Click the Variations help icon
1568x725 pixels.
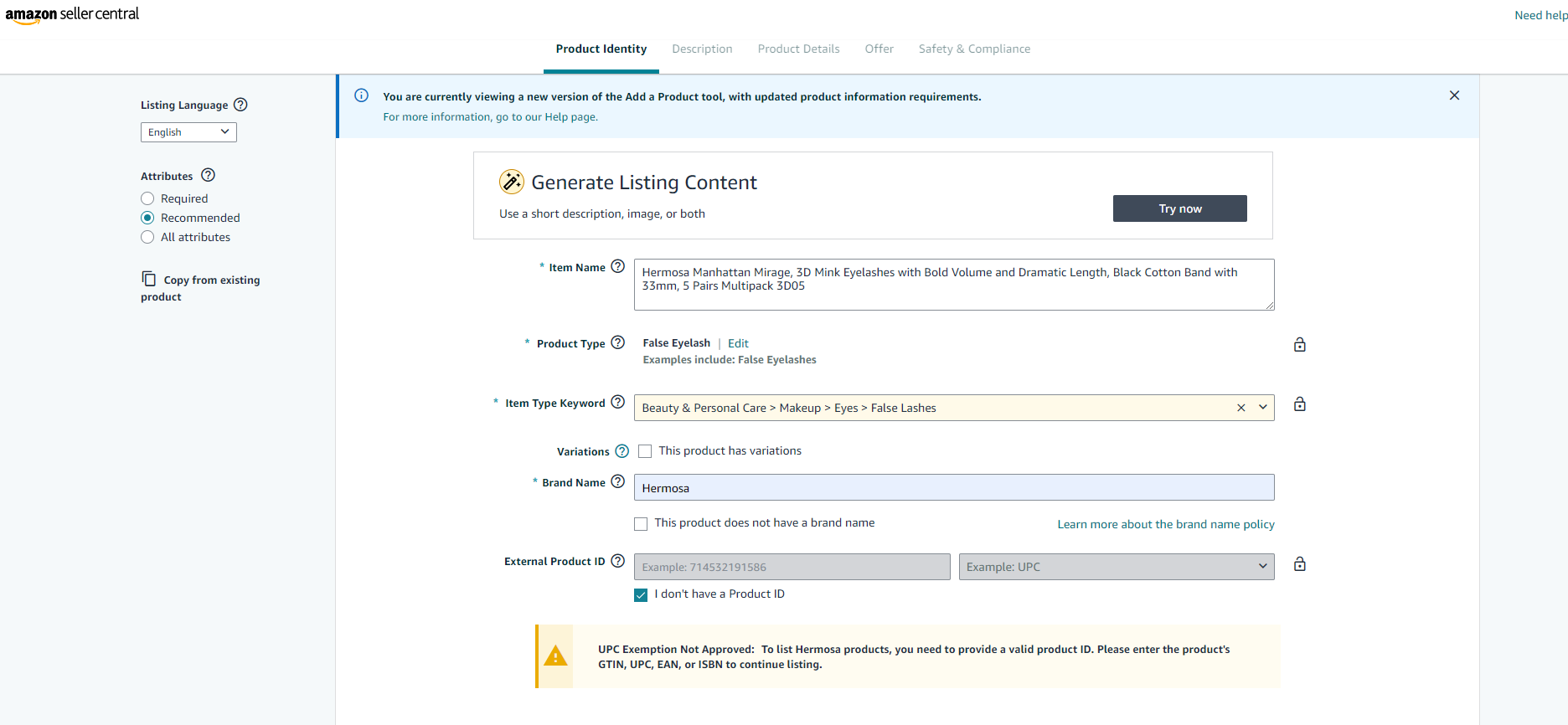[622, 451]
